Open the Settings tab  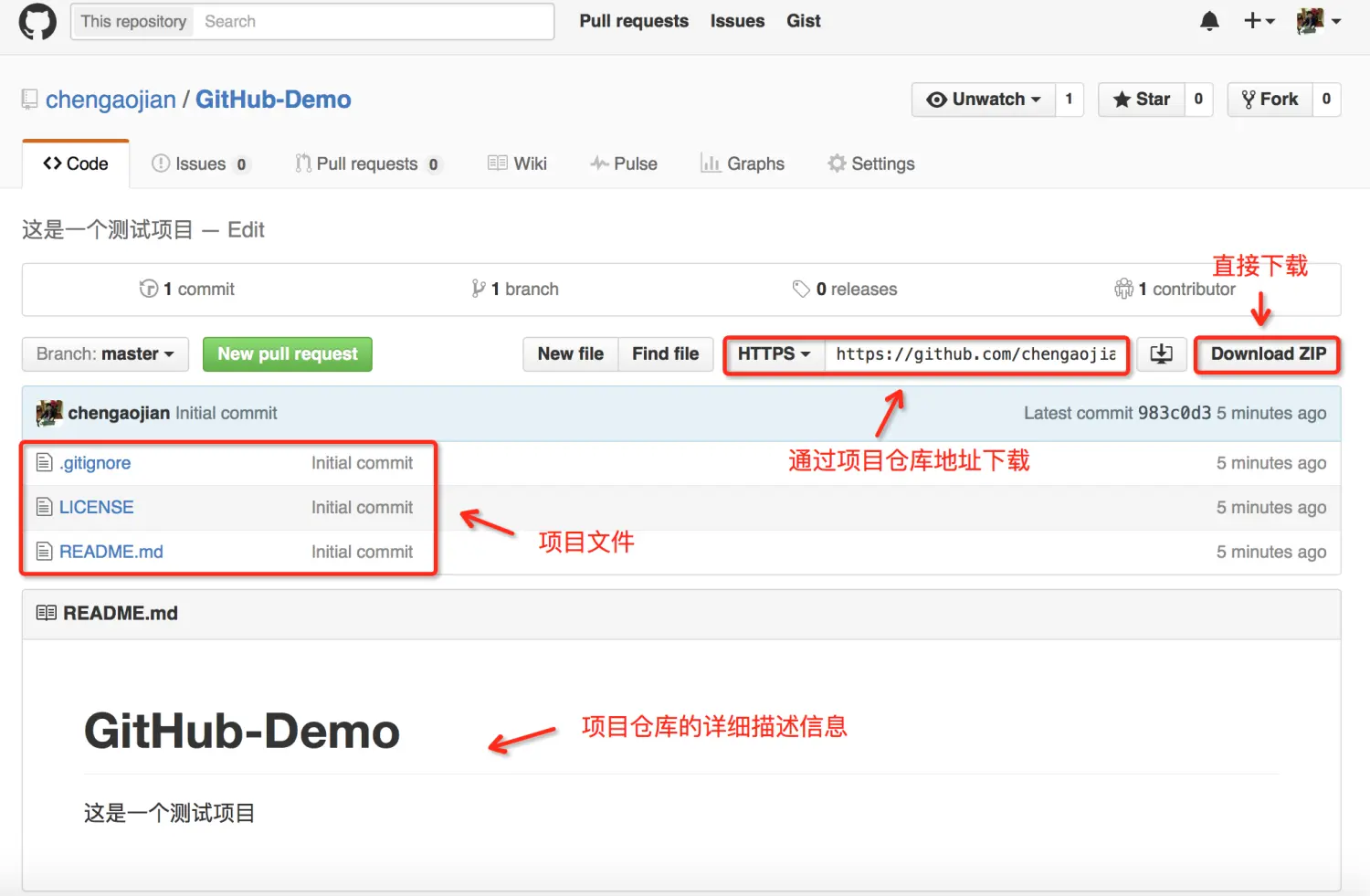click(x=871, y=163)
